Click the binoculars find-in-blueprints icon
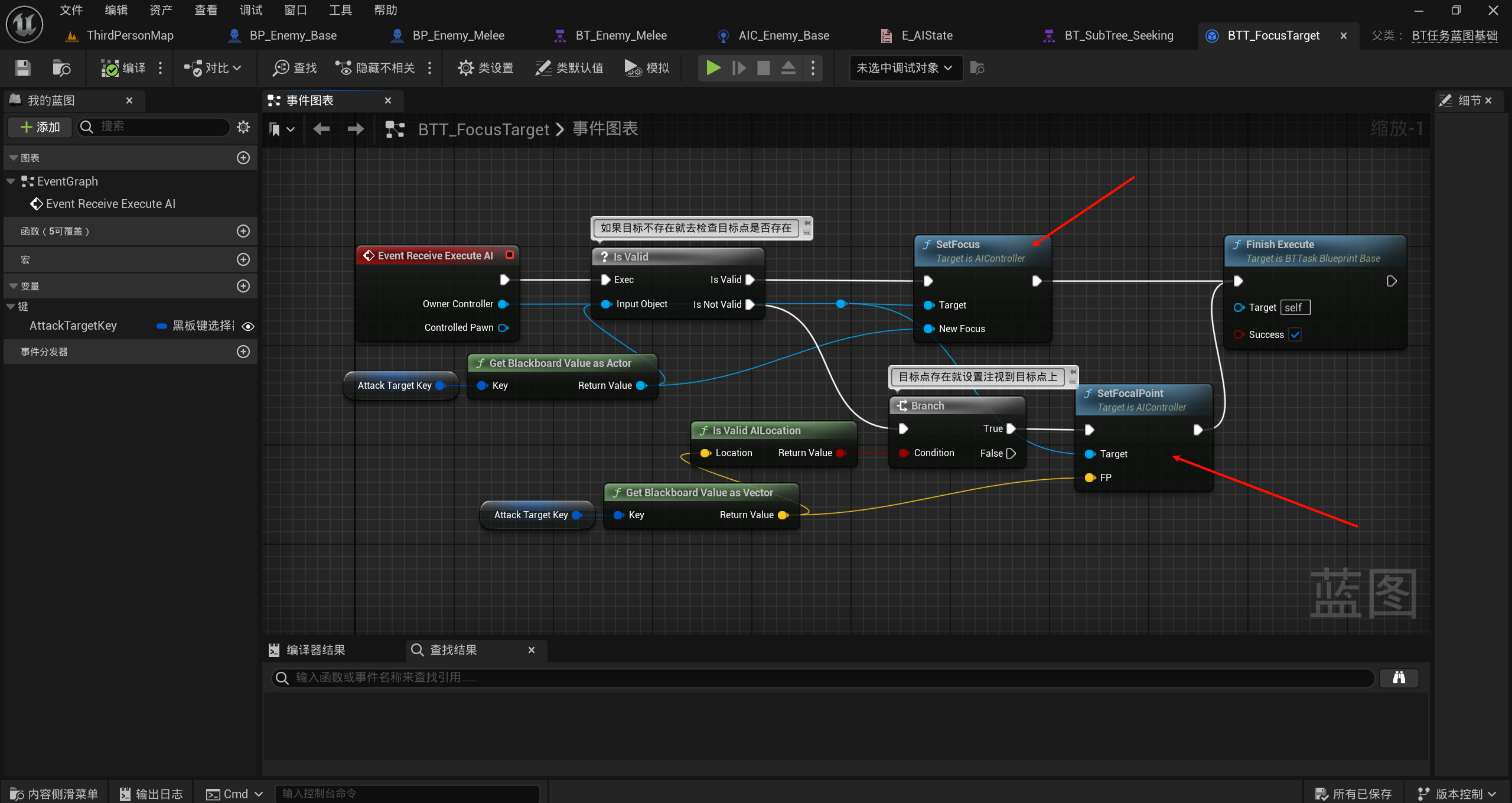The image size is (1512, 803). [x=1399, y=678]
